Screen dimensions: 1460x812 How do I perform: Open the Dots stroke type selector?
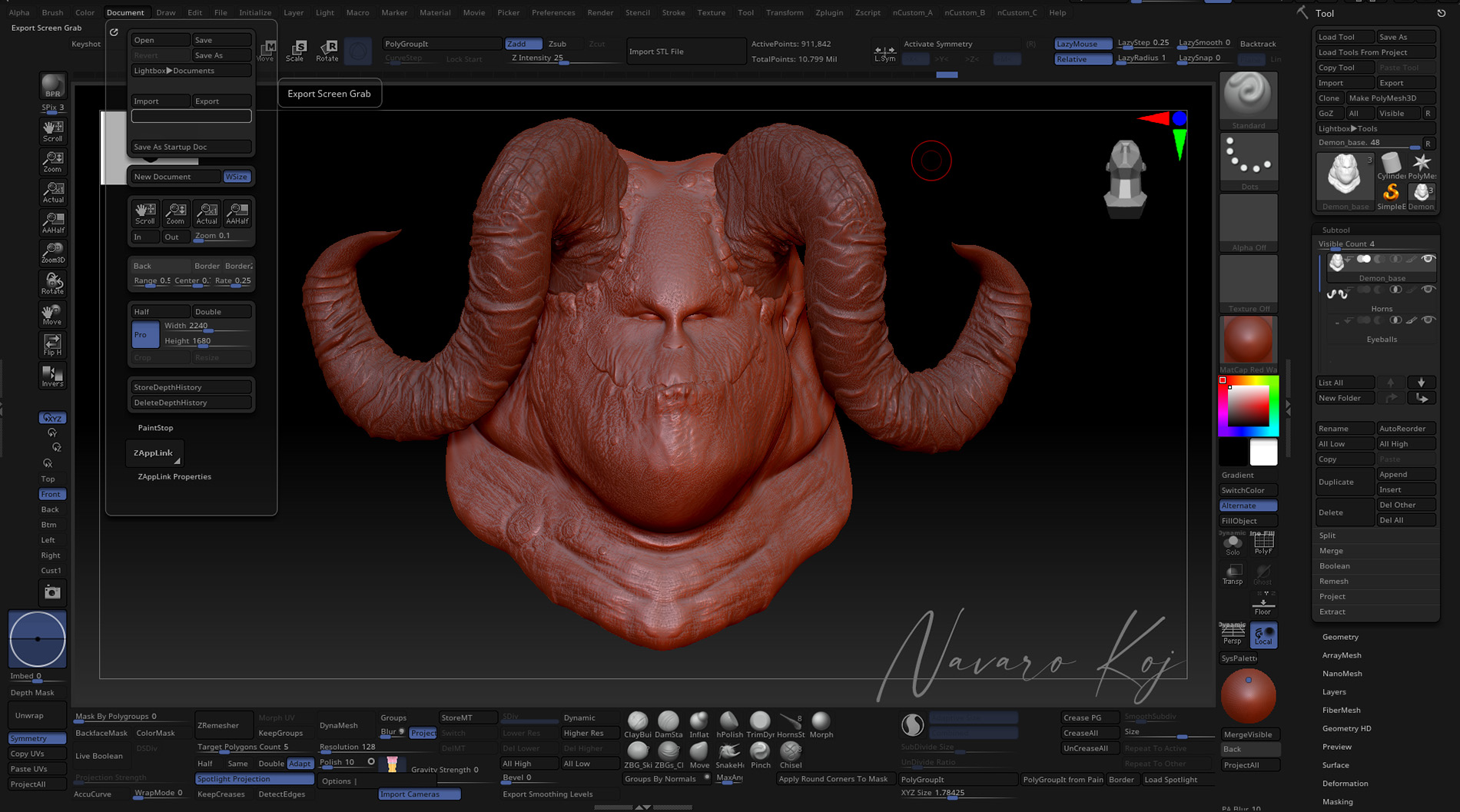tap(1248, 162)
